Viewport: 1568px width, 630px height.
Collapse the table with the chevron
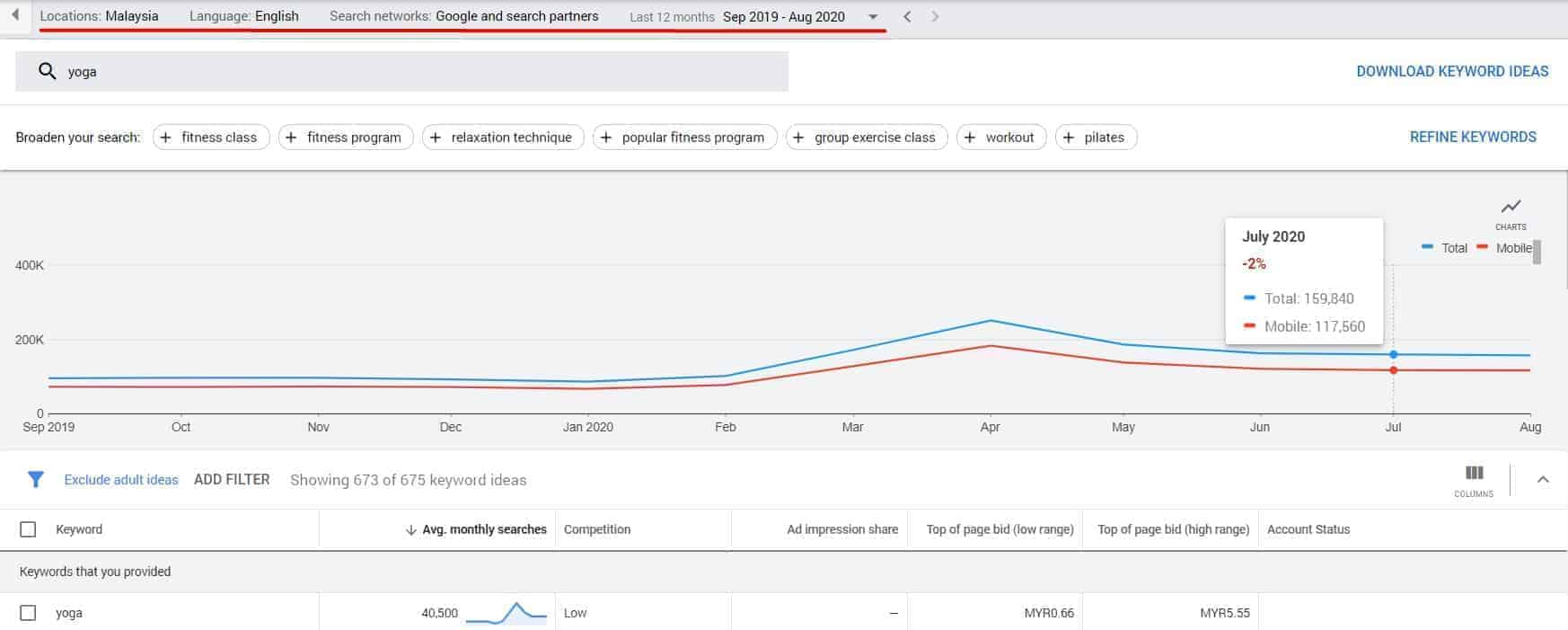coord(1543,480)
